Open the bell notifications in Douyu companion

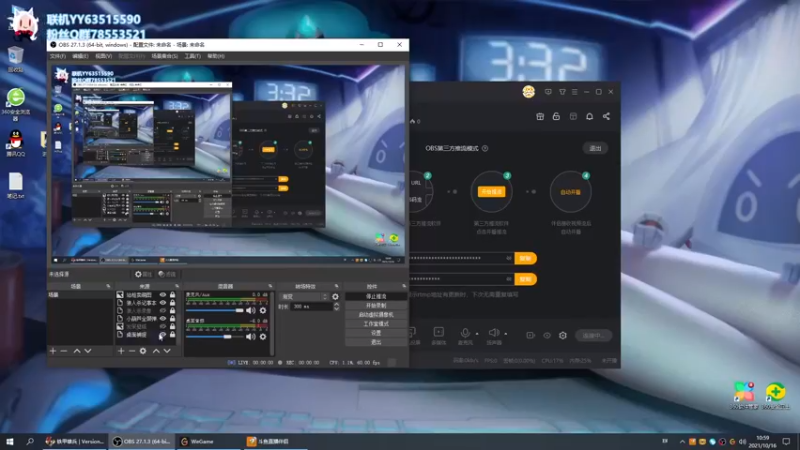[589, 116]
